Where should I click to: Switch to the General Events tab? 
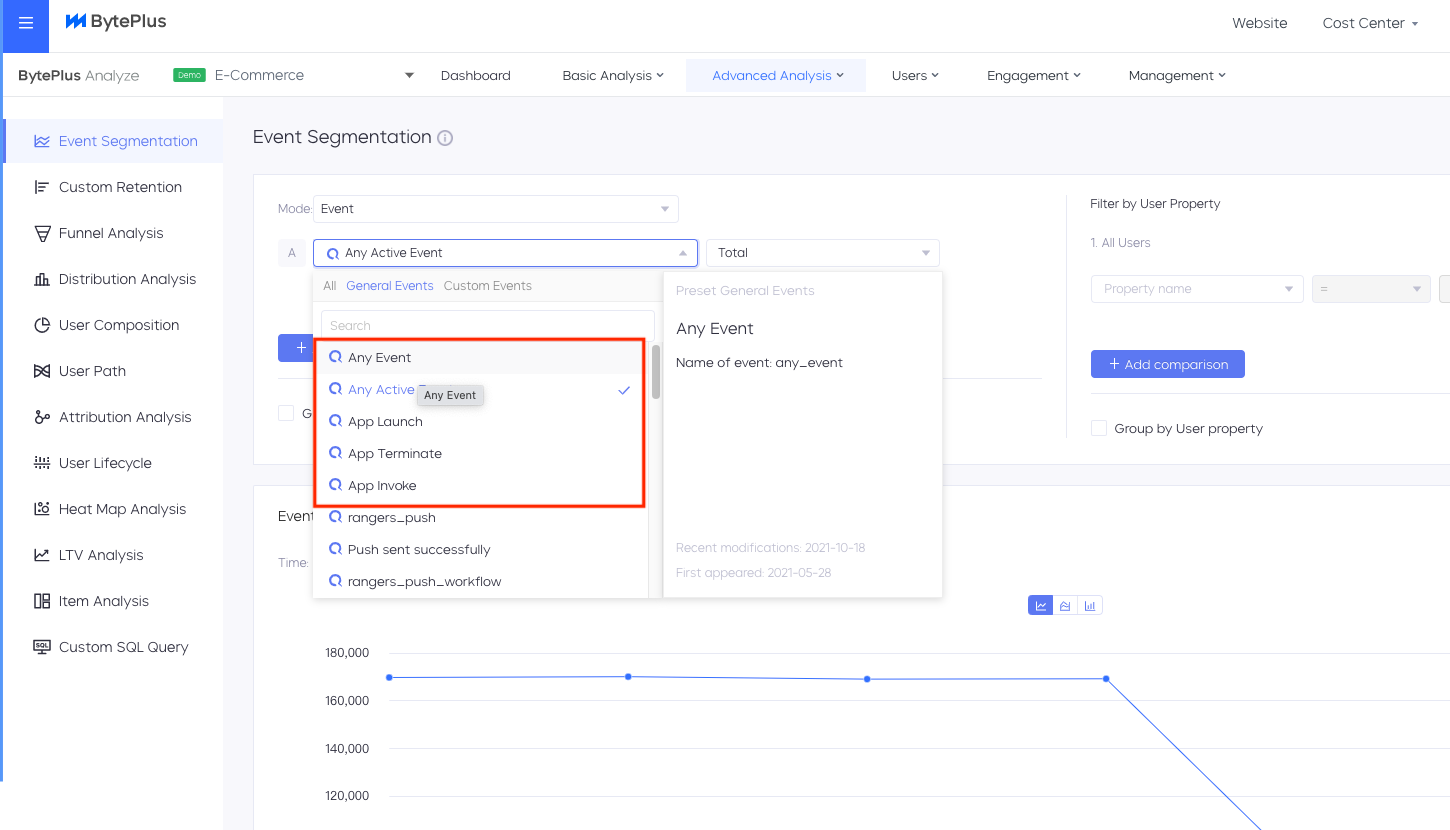point(390,286)
